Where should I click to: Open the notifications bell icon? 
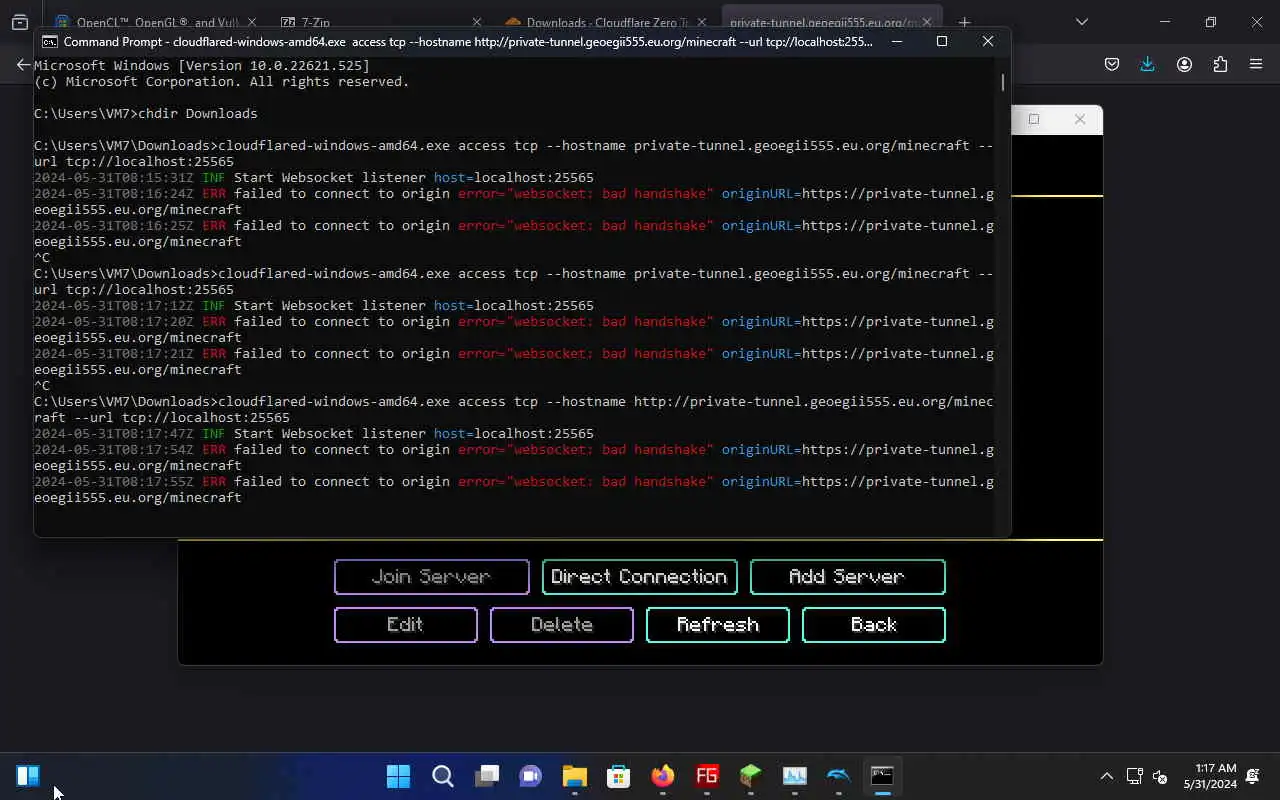[1253, 776]
